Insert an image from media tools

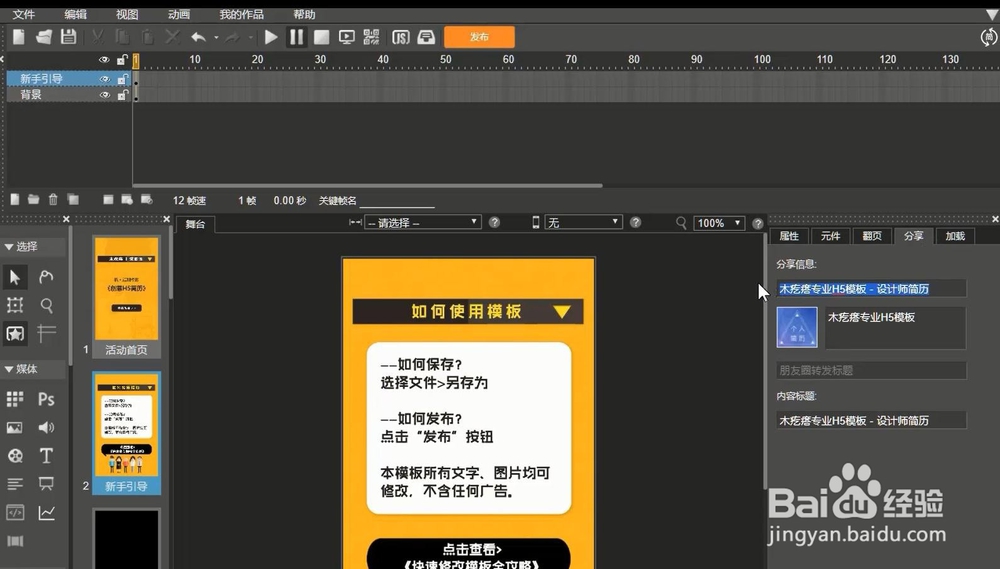click(15, 427)
